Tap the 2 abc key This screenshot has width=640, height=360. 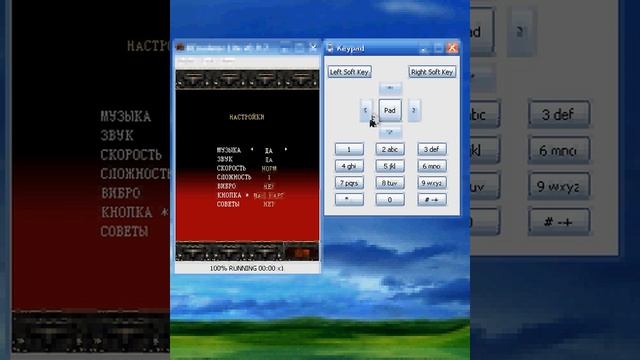390,149
